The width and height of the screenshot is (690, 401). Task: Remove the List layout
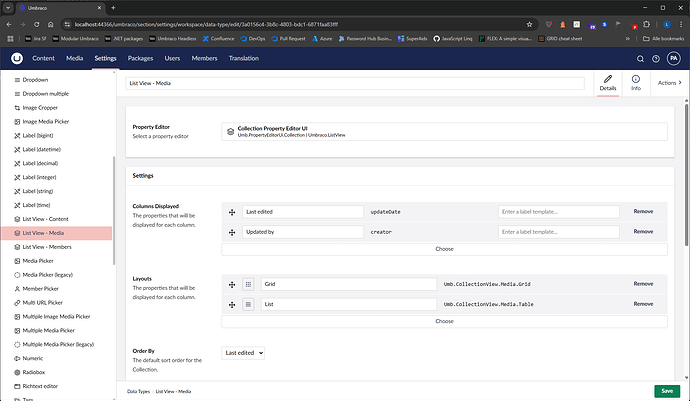[x=643, y=304]
